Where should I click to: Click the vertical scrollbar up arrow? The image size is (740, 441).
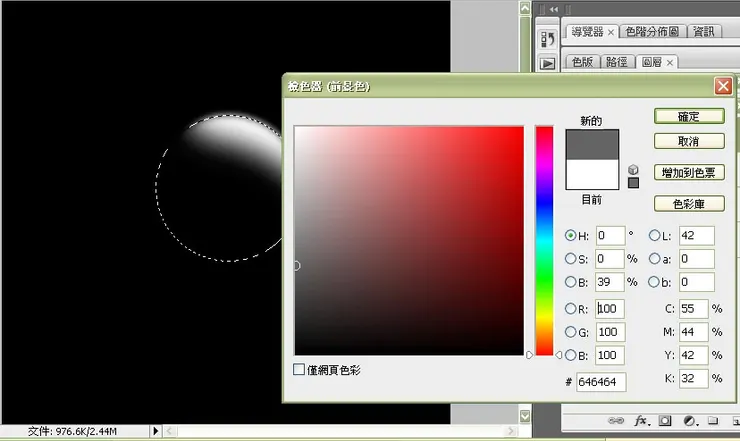(x=525, y=8)
